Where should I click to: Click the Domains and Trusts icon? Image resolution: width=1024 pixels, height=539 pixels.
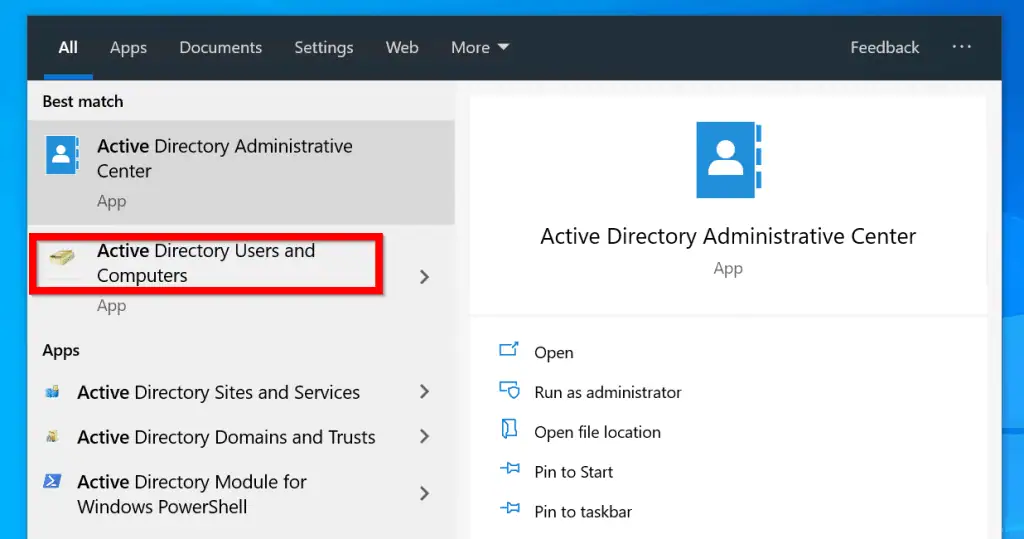pyautogui.click(x=52, y=436)
